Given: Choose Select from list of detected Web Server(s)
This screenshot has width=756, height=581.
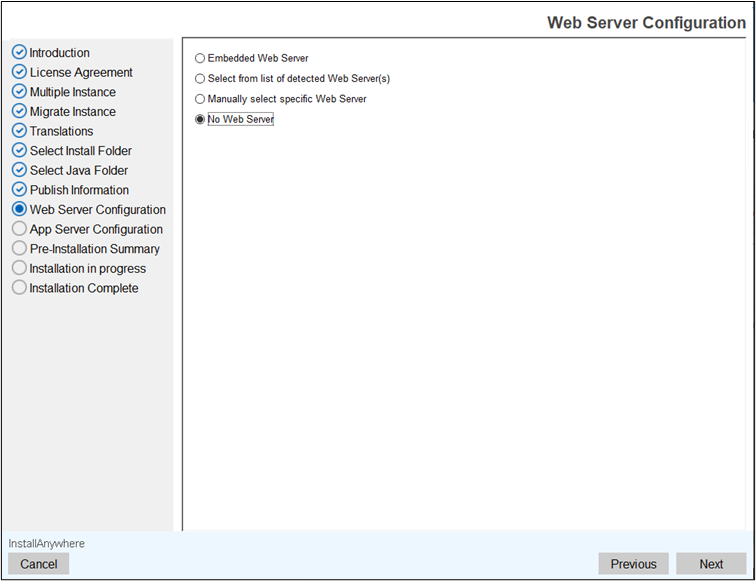Looking at the screenshot, I should tap(200, 79).
